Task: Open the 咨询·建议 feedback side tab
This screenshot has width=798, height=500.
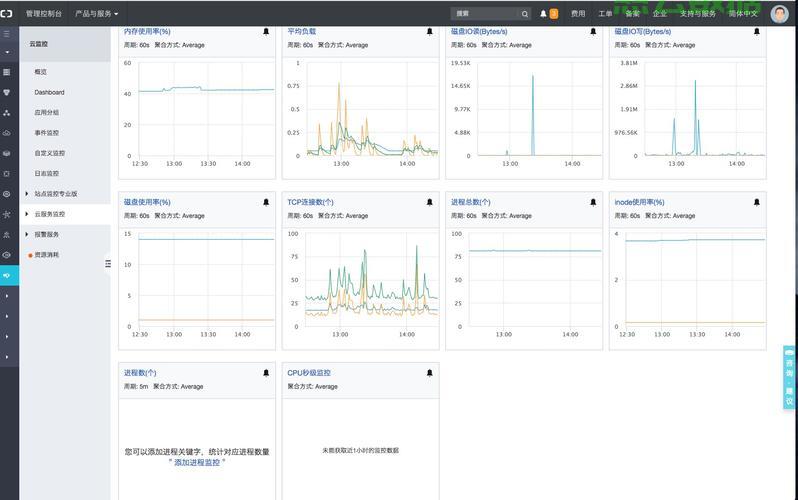Action: pos(789,377)
